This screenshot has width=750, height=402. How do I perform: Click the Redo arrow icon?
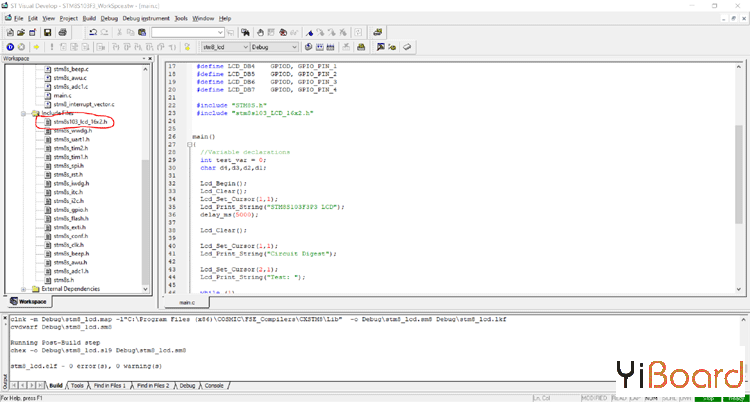pyautogui.click(x=104, y=33)
